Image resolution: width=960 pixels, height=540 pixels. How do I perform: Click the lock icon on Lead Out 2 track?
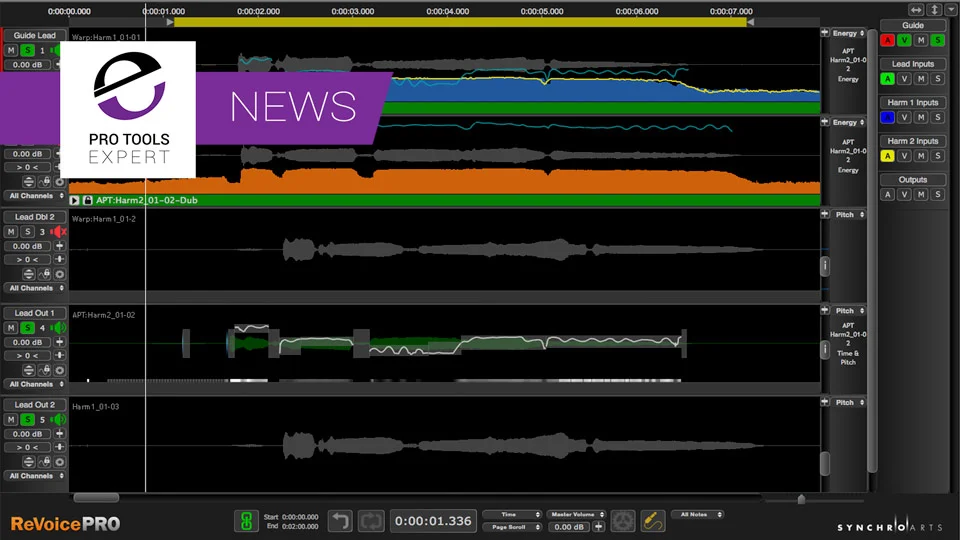pyautogui.click(x=45, y=462)
